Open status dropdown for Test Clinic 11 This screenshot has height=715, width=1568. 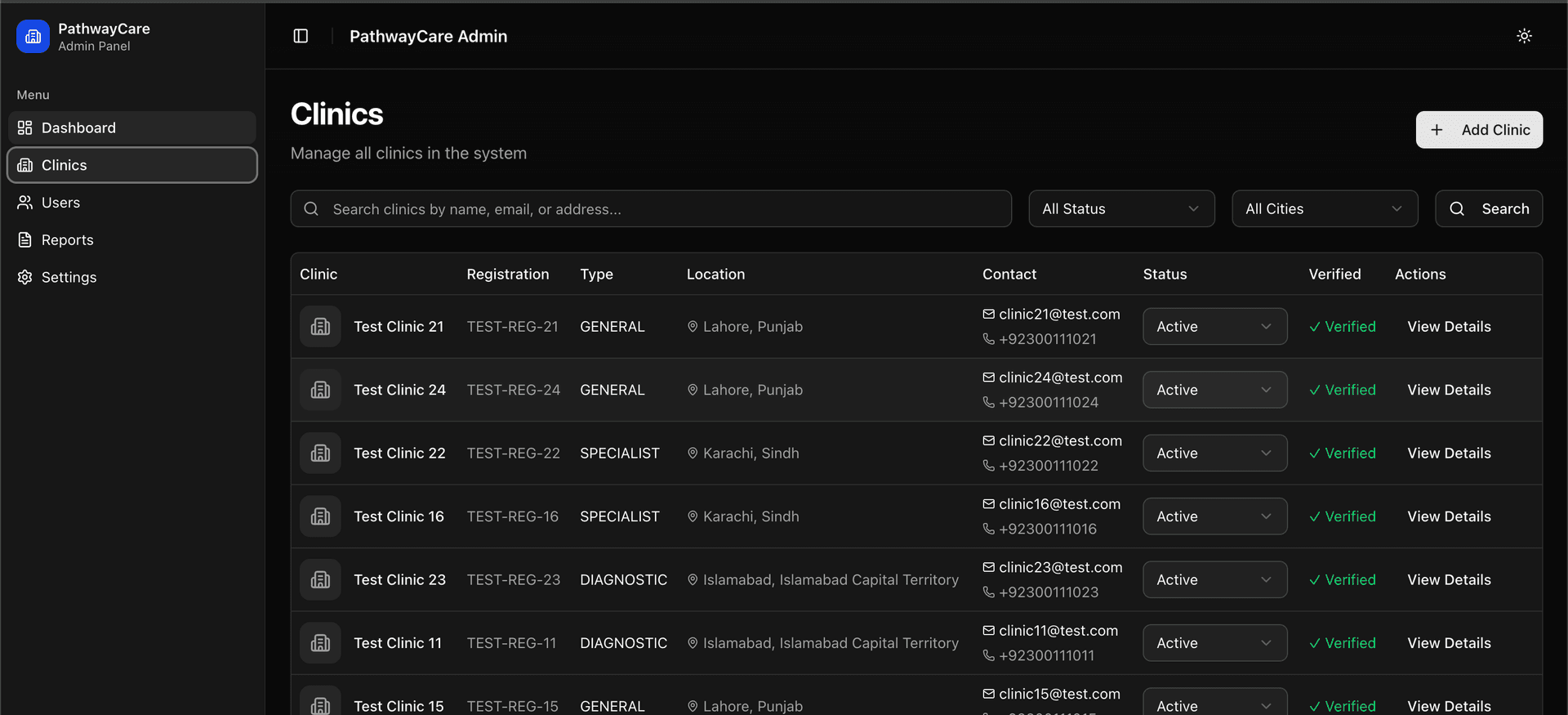point(1215,643)
